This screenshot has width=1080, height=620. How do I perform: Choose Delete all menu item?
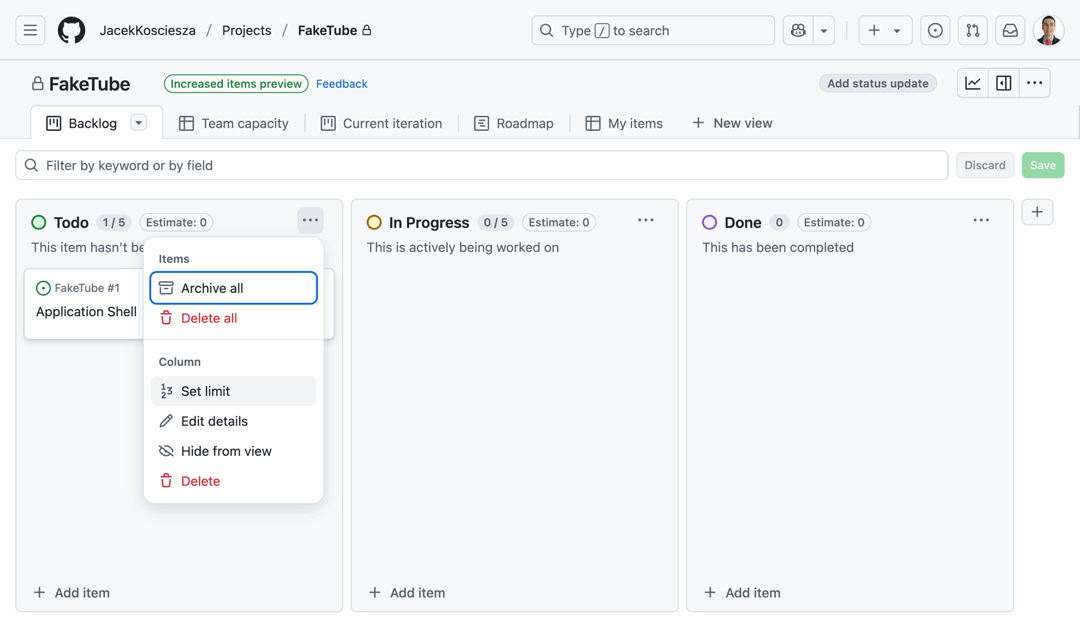(x=233, y=318)
